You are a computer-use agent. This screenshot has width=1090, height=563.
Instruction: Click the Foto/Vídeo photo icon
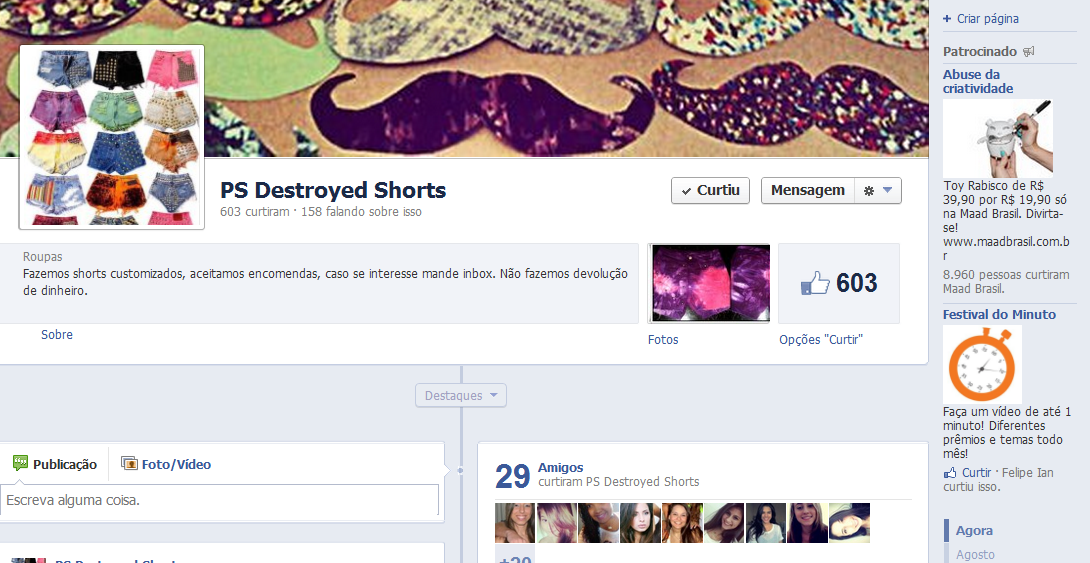(129, 463)
